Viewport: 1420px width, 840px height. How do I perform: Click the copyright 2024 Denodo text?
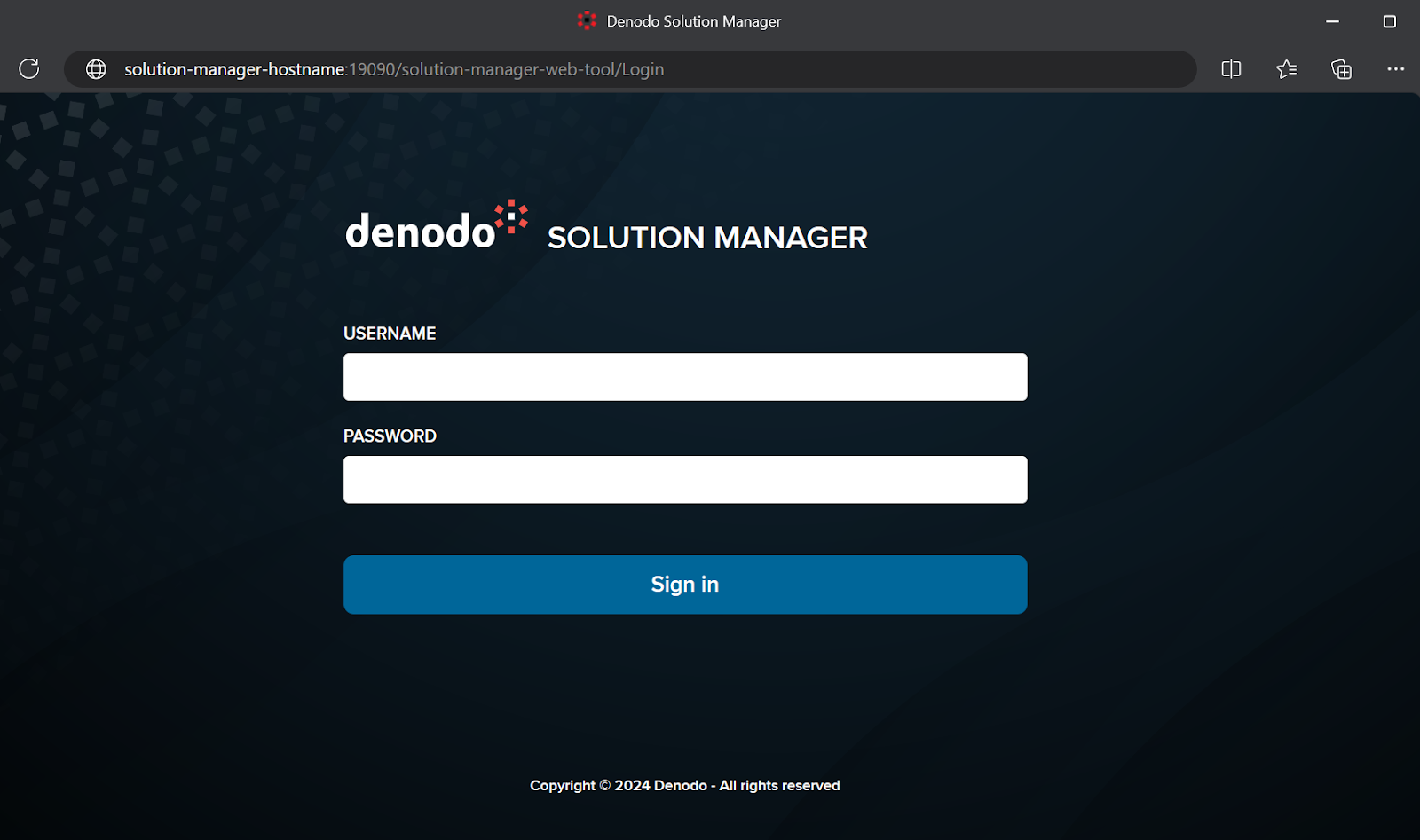pos(685,786)
